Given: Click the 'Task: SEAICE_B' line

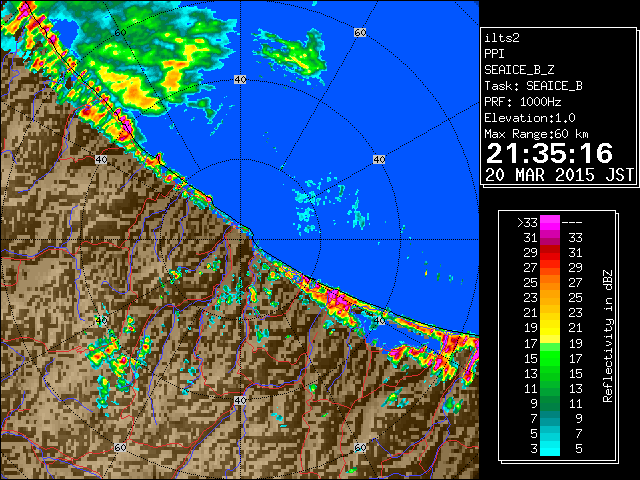Looking at the screenshot, I should click(x=533, y=86).
